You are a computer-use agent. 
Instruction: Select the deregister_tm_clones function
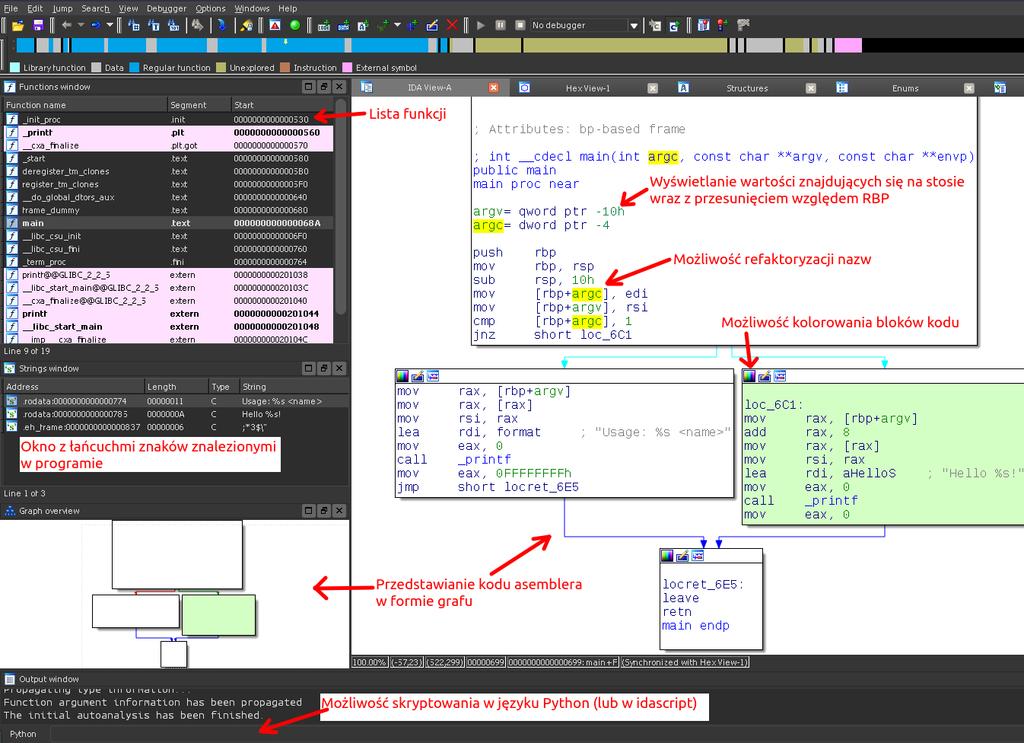(168, 171)
